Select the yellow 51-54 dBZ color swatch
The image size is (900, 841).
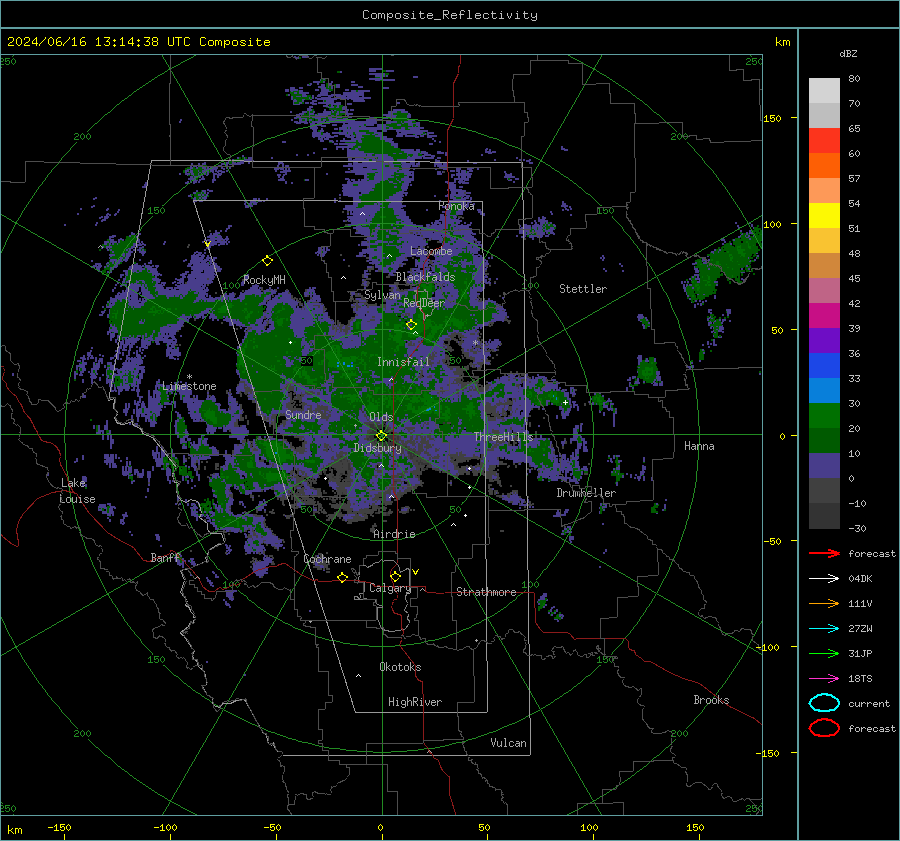(x=824, y=215)
